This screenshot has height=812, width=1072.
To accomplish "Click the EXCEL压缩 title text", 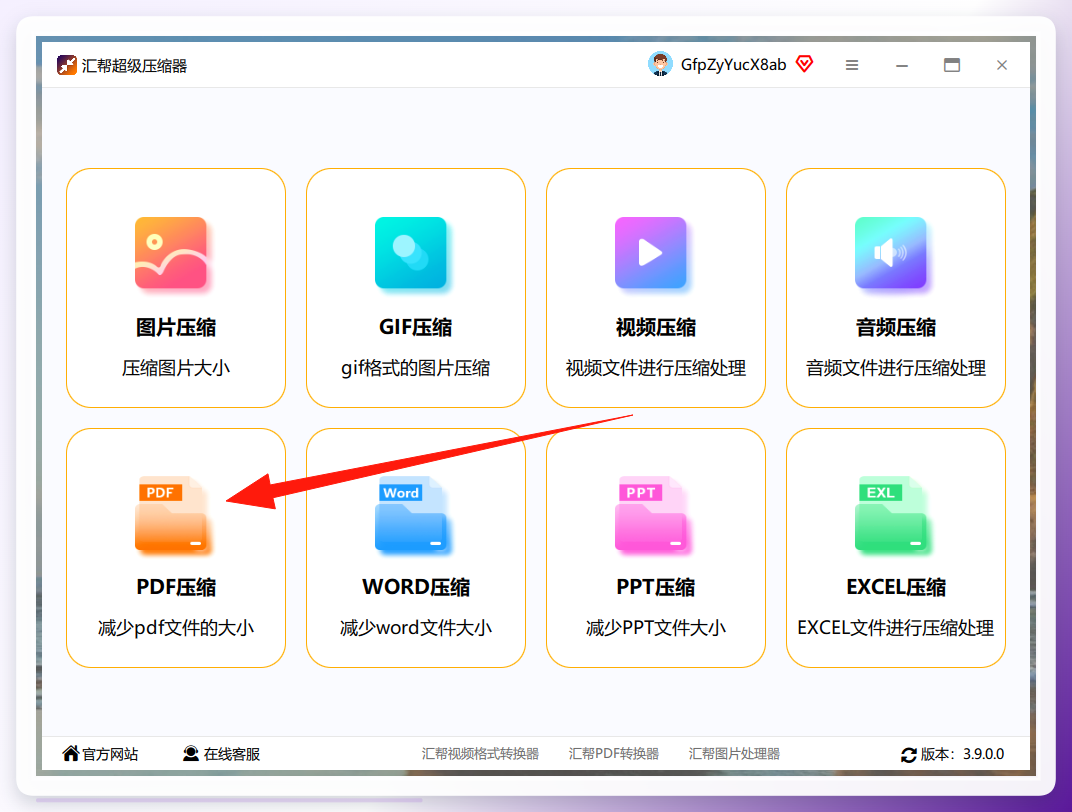I will 896,587.
